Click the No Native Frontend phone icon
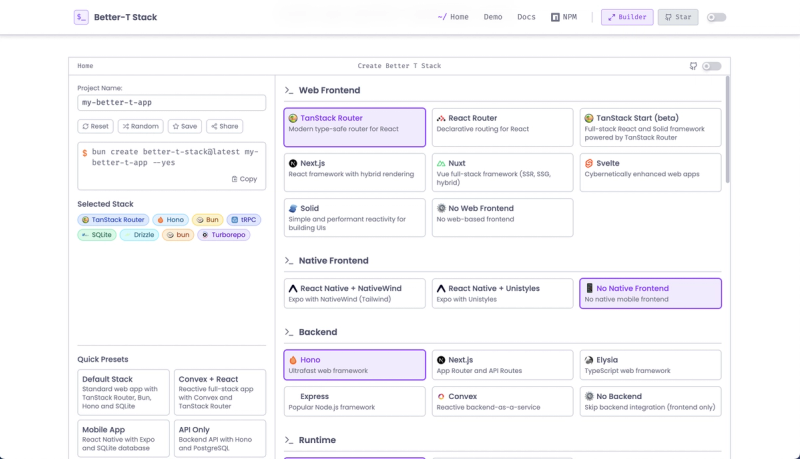 coord(589,288)
